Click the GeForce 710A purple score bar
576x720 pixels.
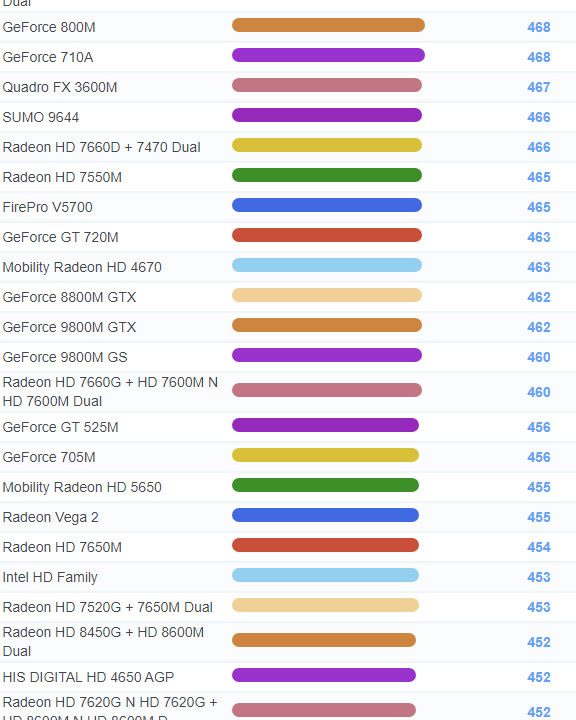(x=328, y=55)
